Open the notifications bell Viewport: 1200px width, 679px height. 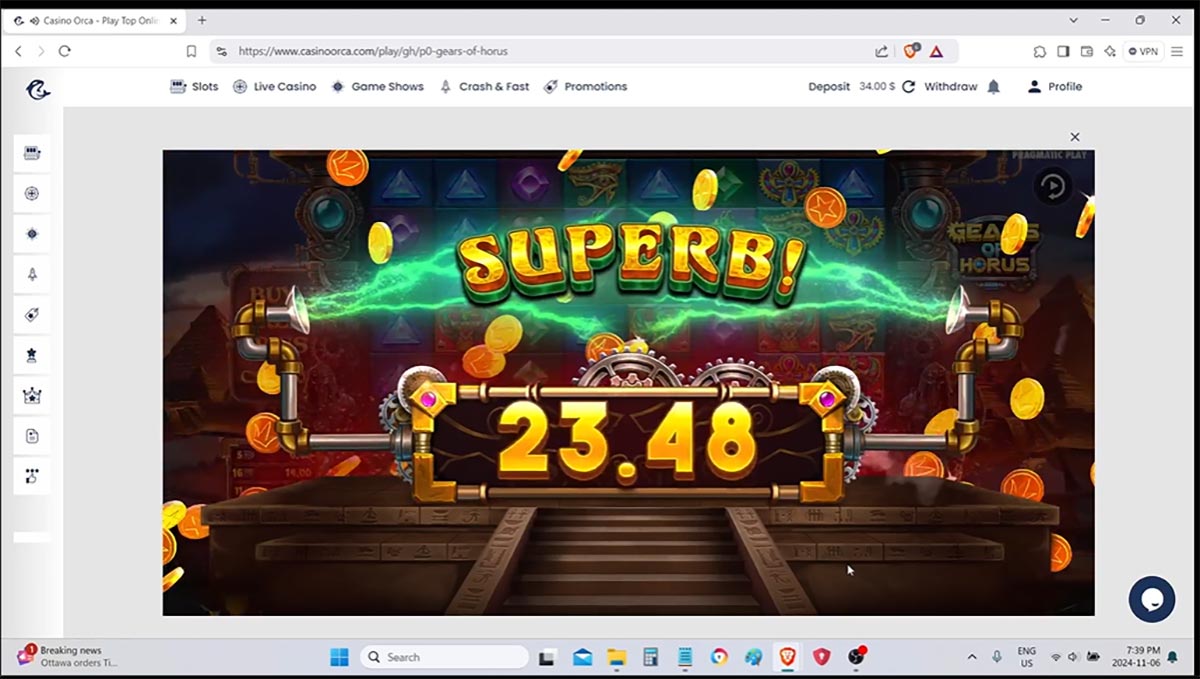pos(993,87)
